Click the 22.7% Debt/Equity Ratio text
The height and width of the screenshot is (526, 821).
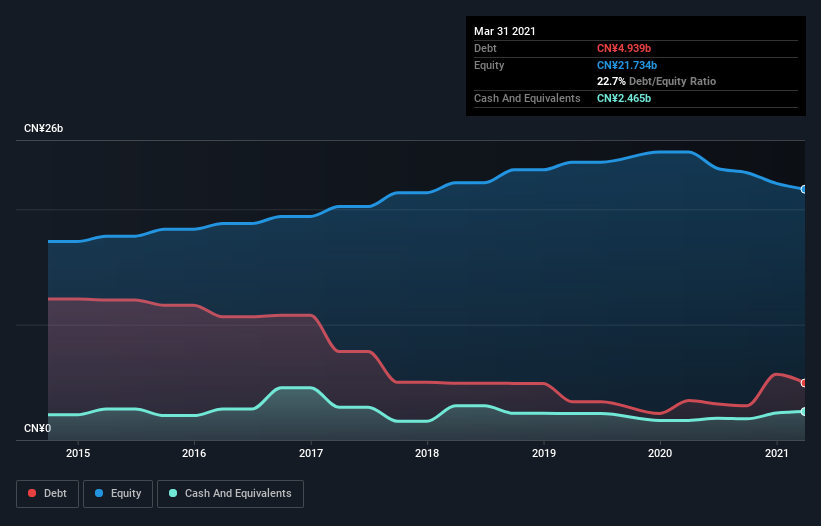[657, 81]
